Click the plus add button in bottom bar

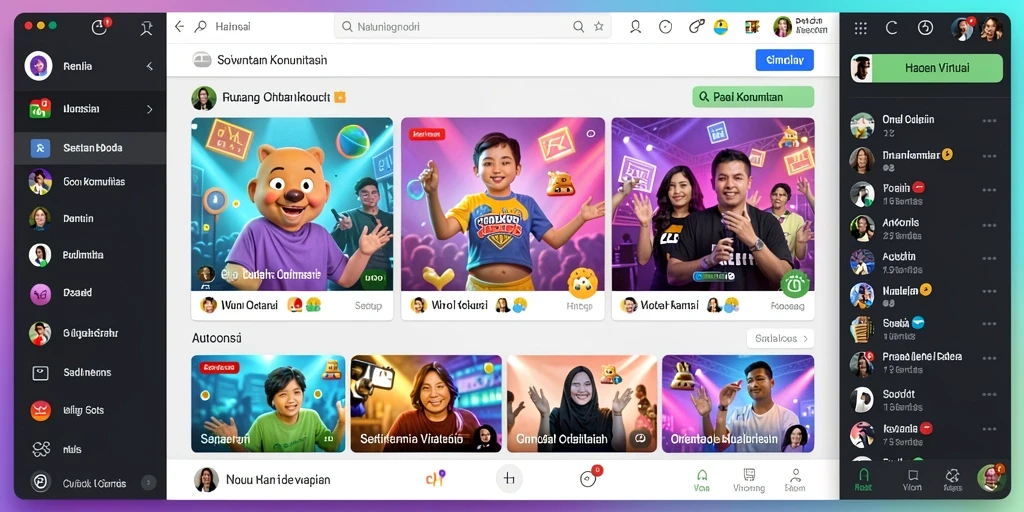coord(509,479)
